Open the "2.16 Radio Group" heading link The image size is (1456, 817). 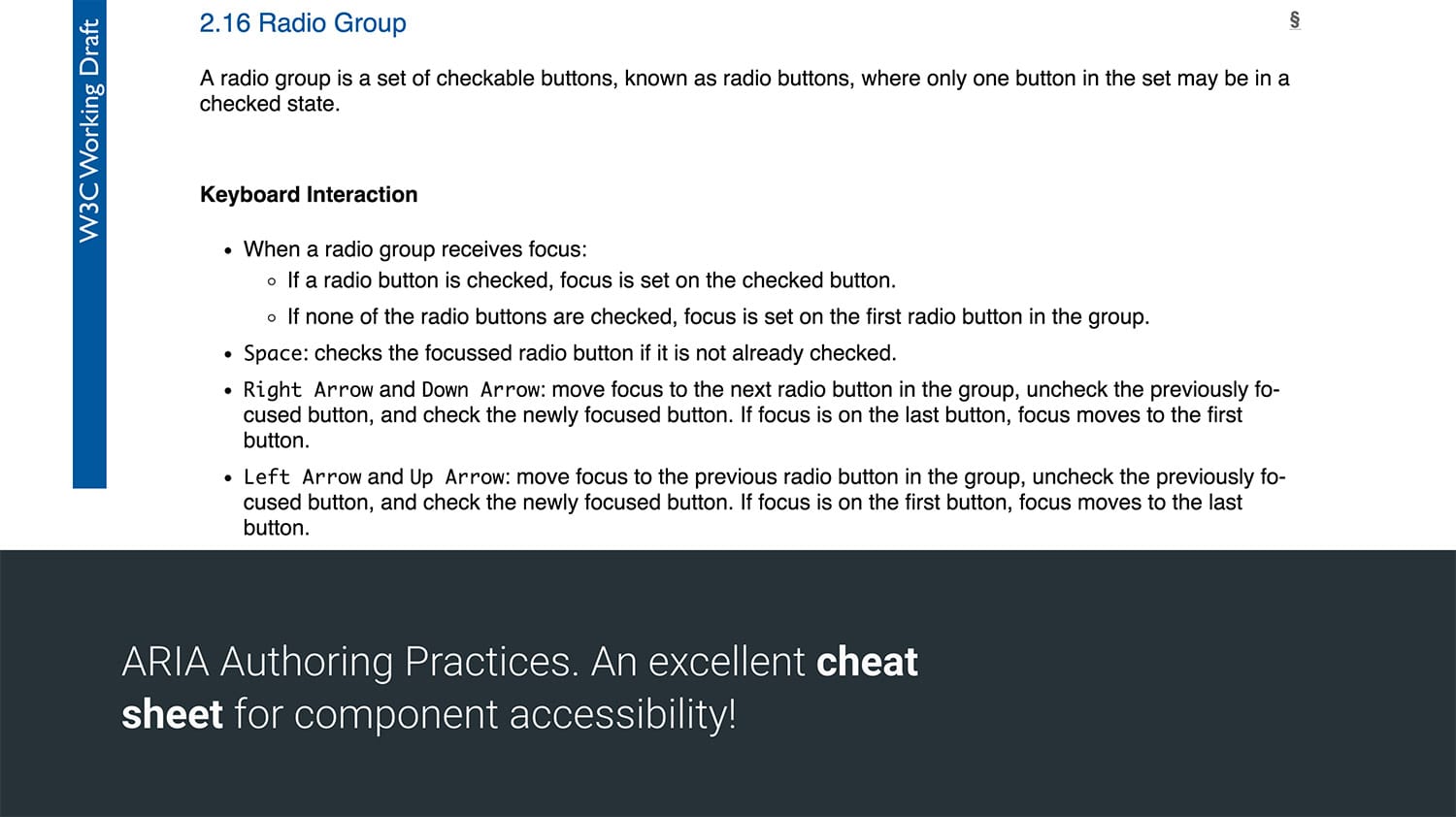click(303, 23)
